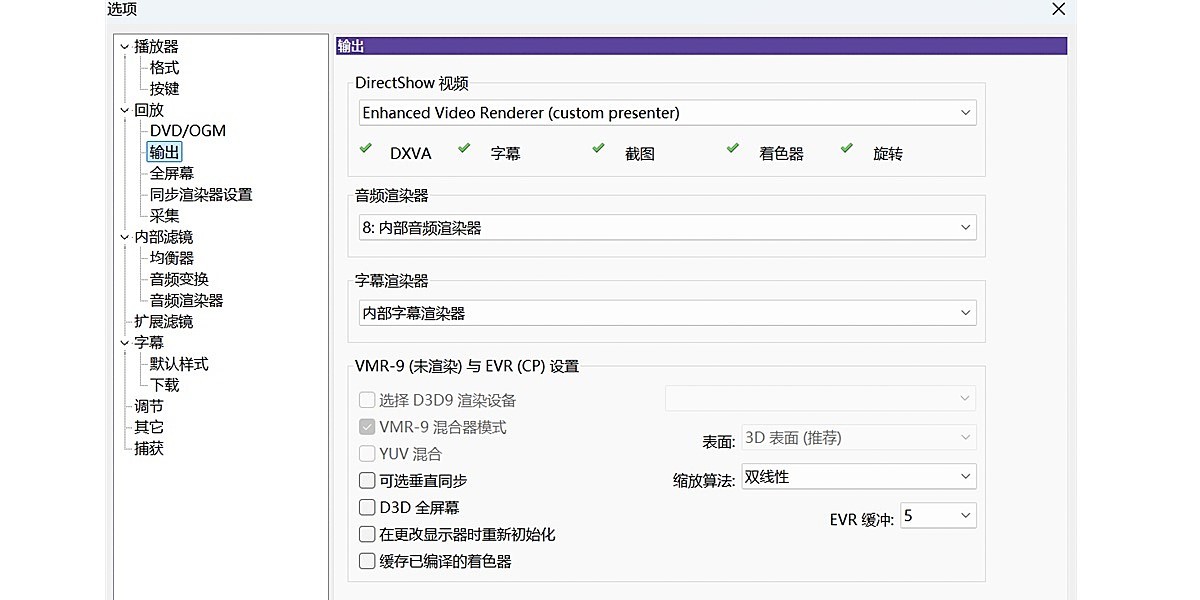Enable 在更改显示器时重新初始化
Screen dimensions: 1200x600
click(368, 534)
